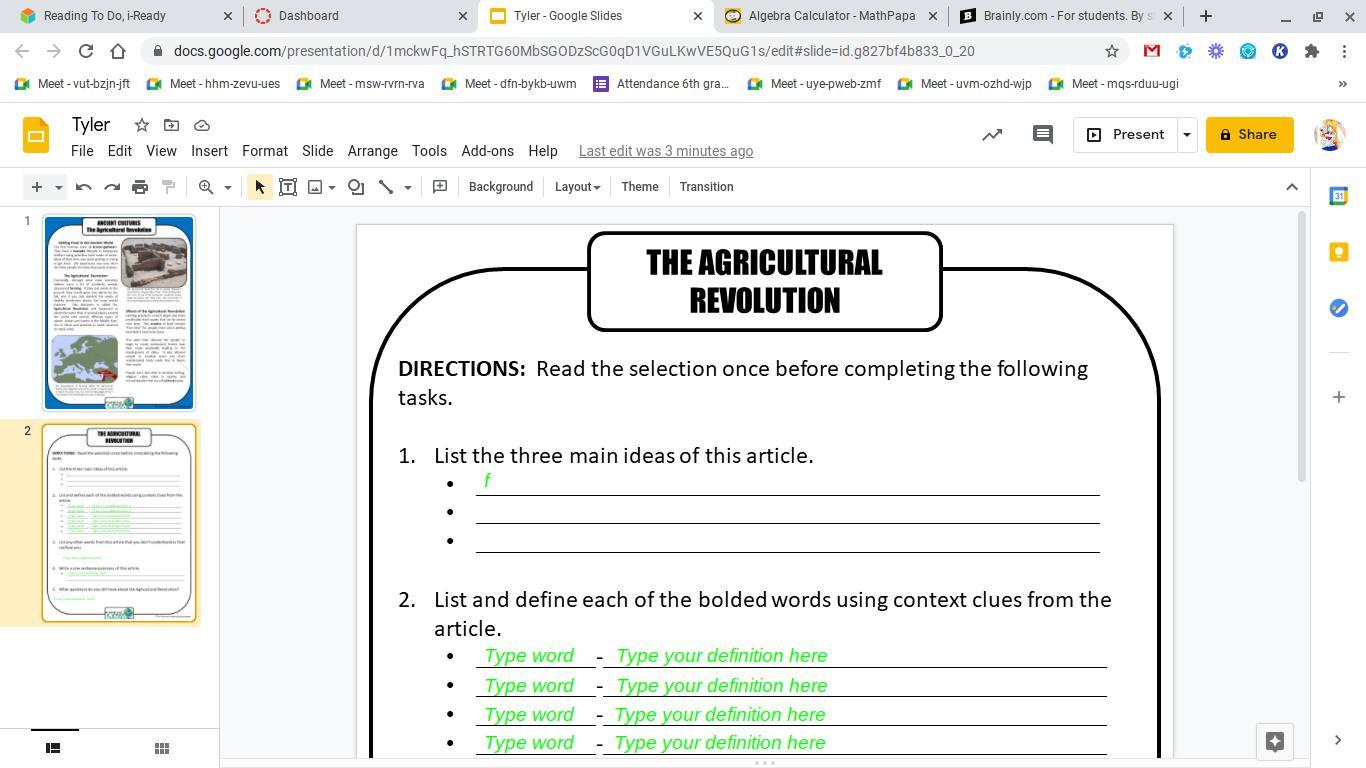The image size is (1366, 768).
Task: Click the Background button
Action: pyautogui.click(x=501, y=187)
